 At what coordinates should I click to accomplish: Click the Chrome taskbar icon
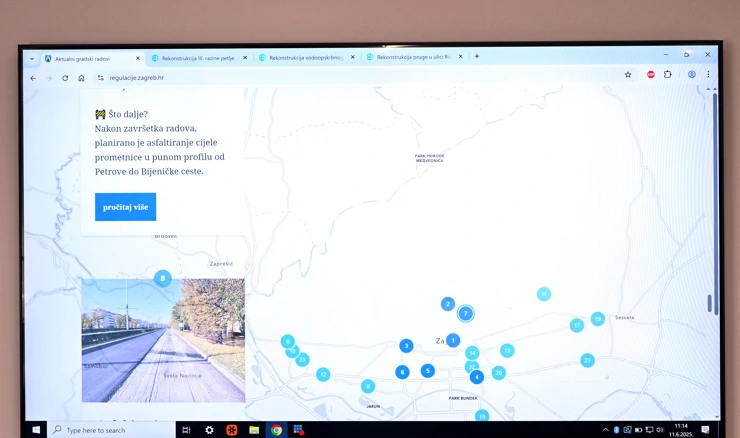click(x=277, y=430)
